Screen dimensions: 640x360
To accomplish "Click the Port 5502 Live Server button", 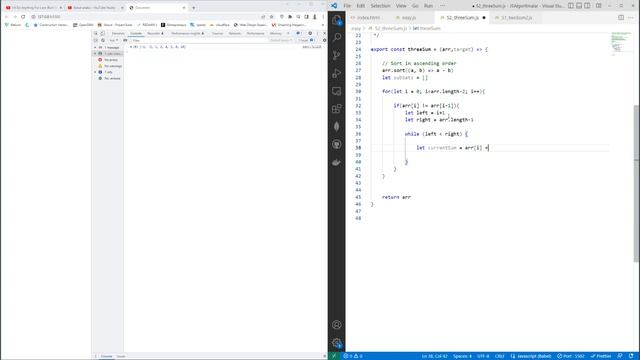I will (x=571, y=356).
